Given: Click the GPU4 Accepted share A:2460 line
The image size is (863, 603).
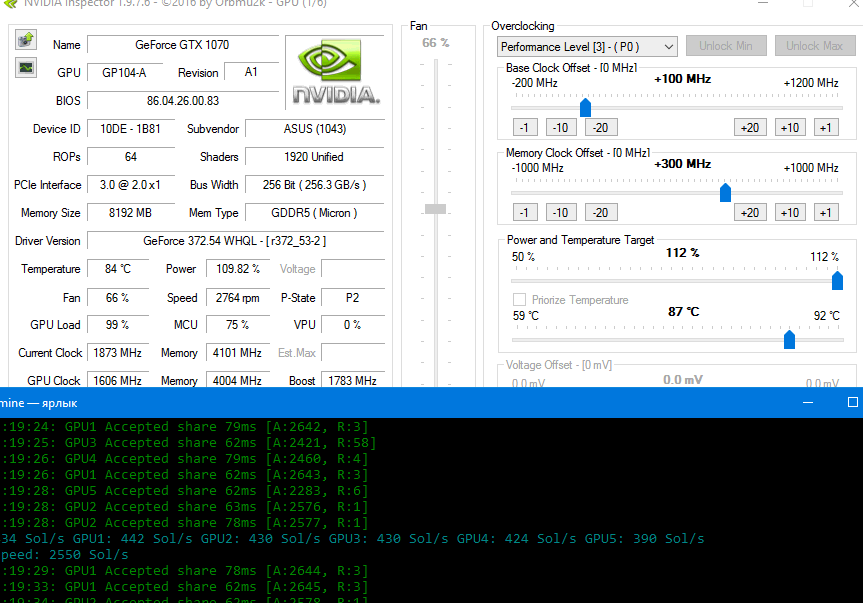Looking at the screenshot, I should pos(184,459).
